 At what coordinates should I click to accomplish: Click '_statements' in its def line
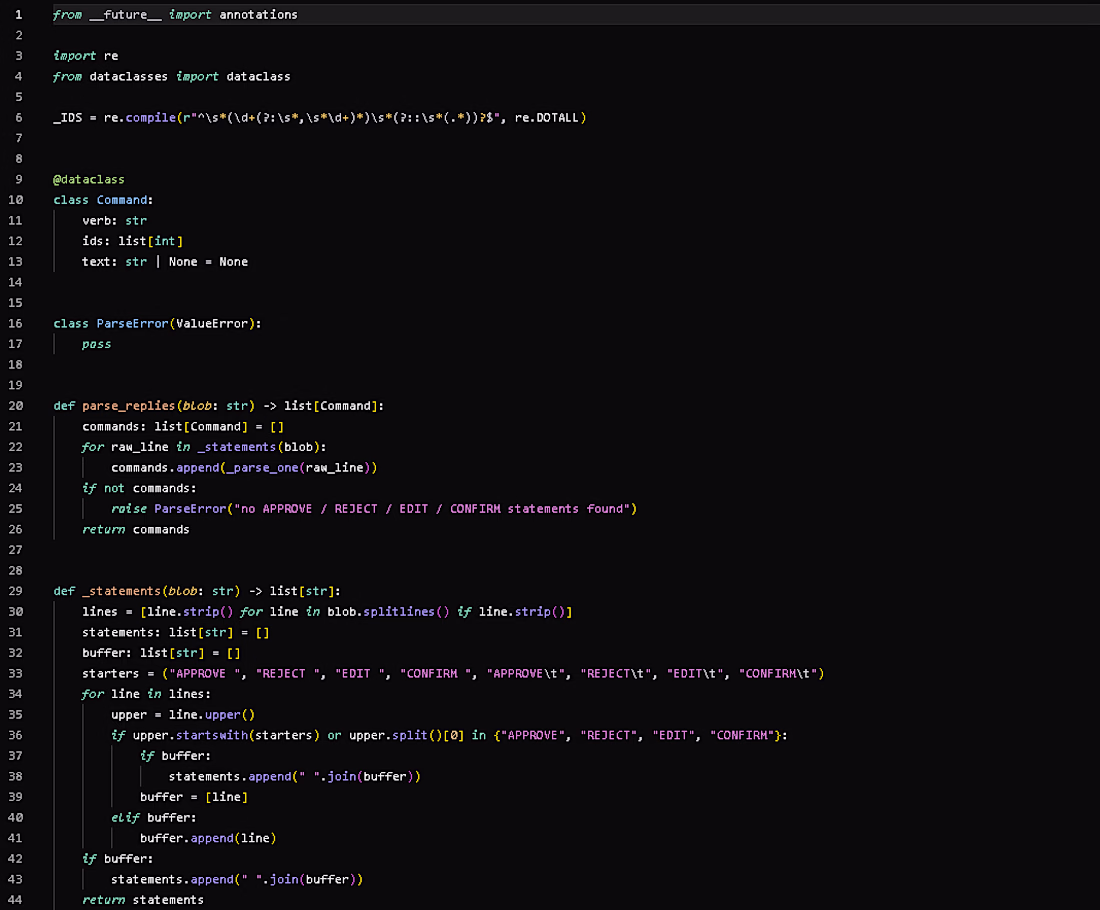pyautogui.click(x=121, y=591)
